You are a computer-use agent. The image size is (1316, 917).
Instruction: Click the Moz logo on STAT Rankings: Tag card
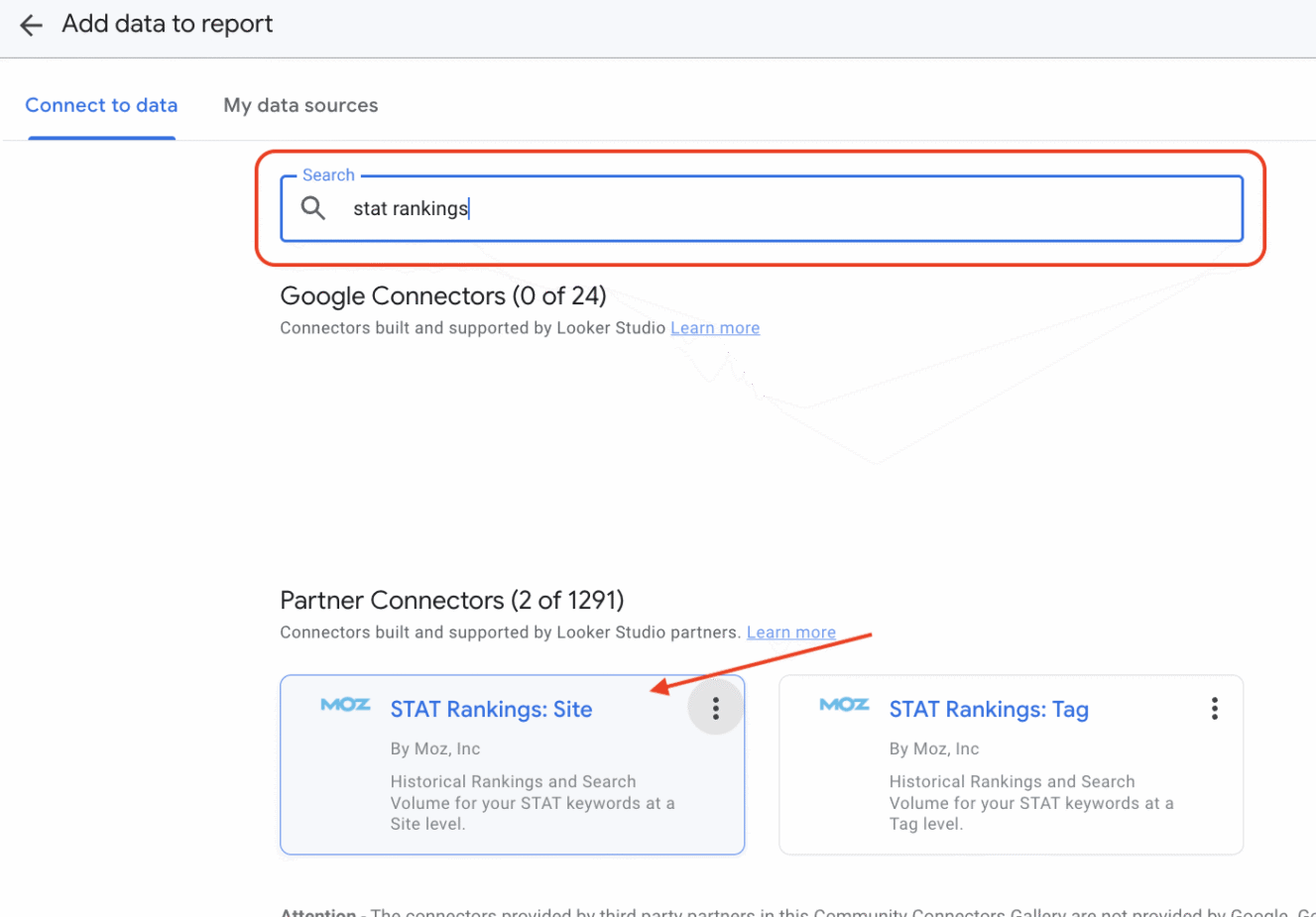[844, 705]
